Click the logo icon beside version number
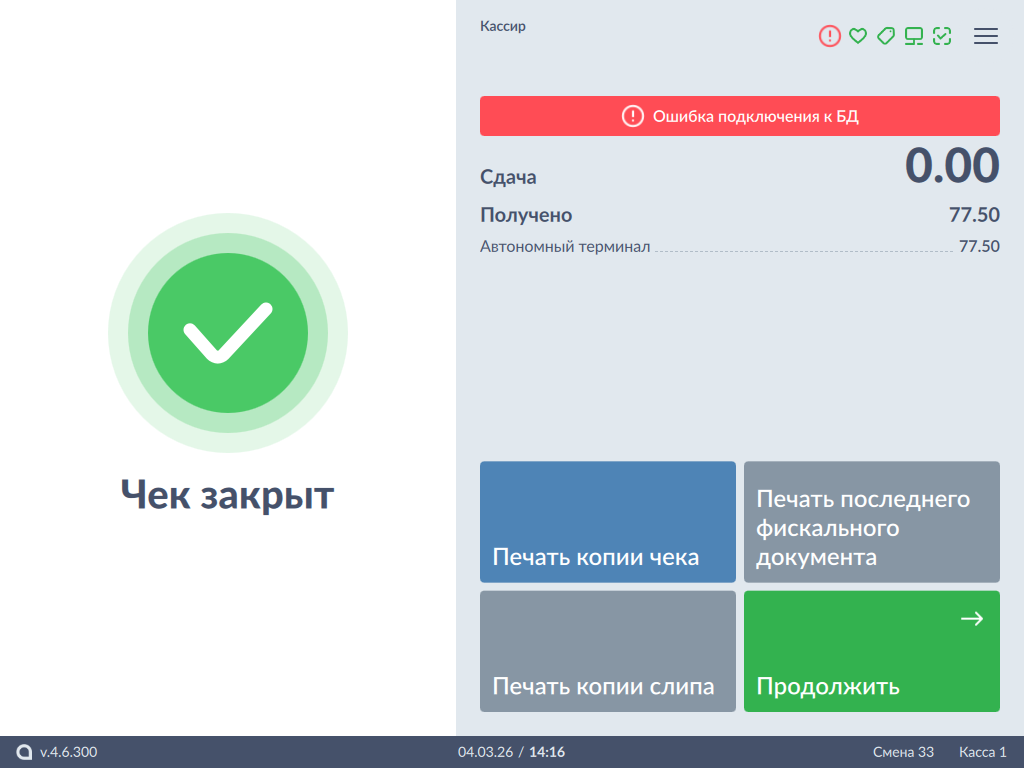1024x768 pixels. click(x=24, y=752)
